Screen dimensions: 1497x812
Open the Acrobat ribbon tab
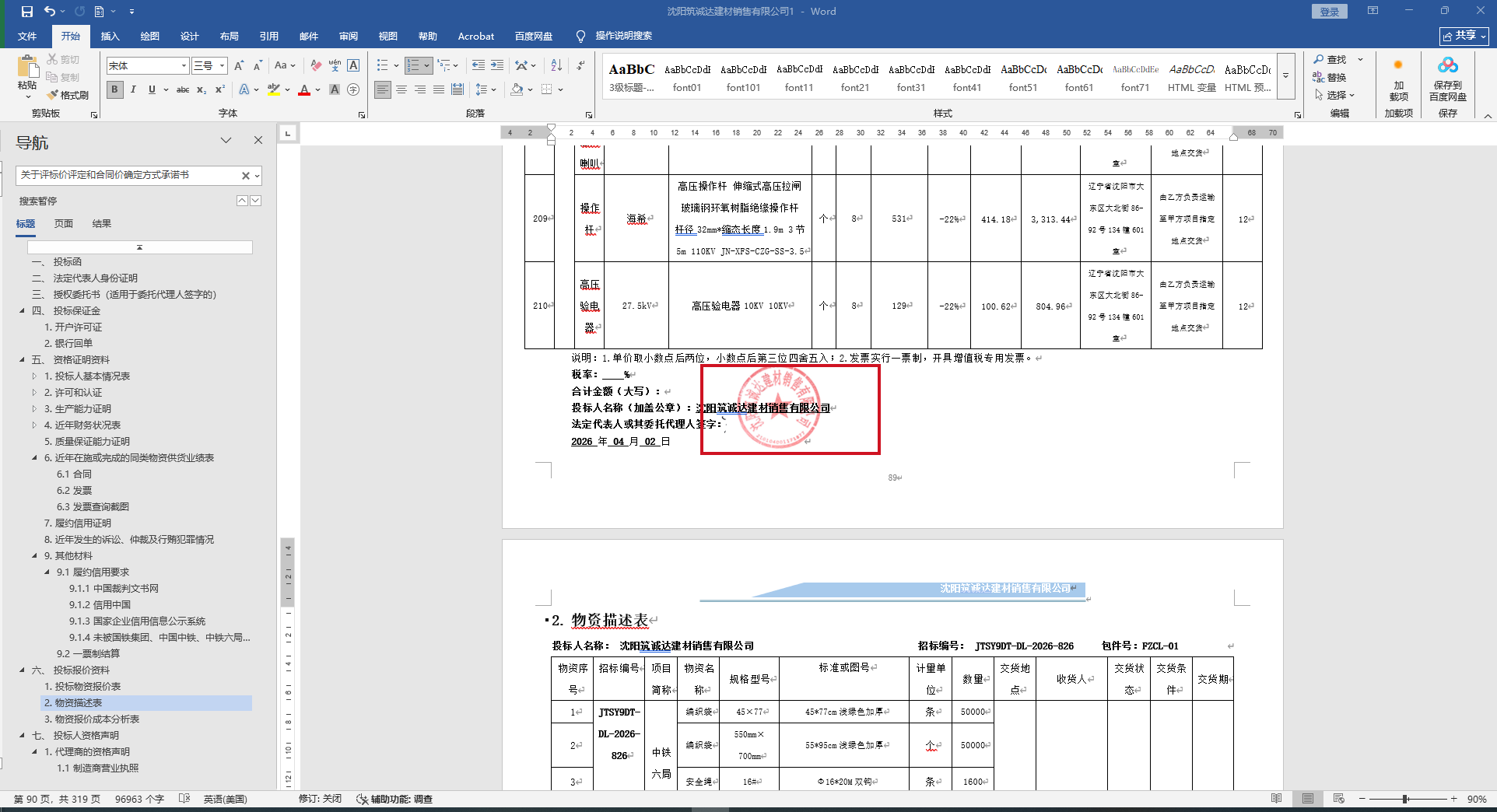click(x=476, y=37)
